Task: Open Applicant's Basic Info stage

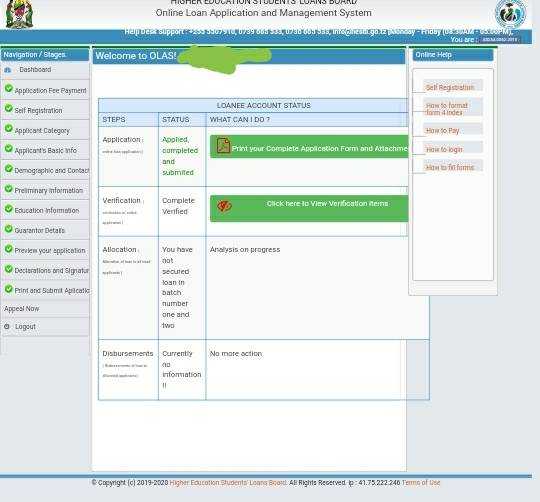Action: pos(45,150)
